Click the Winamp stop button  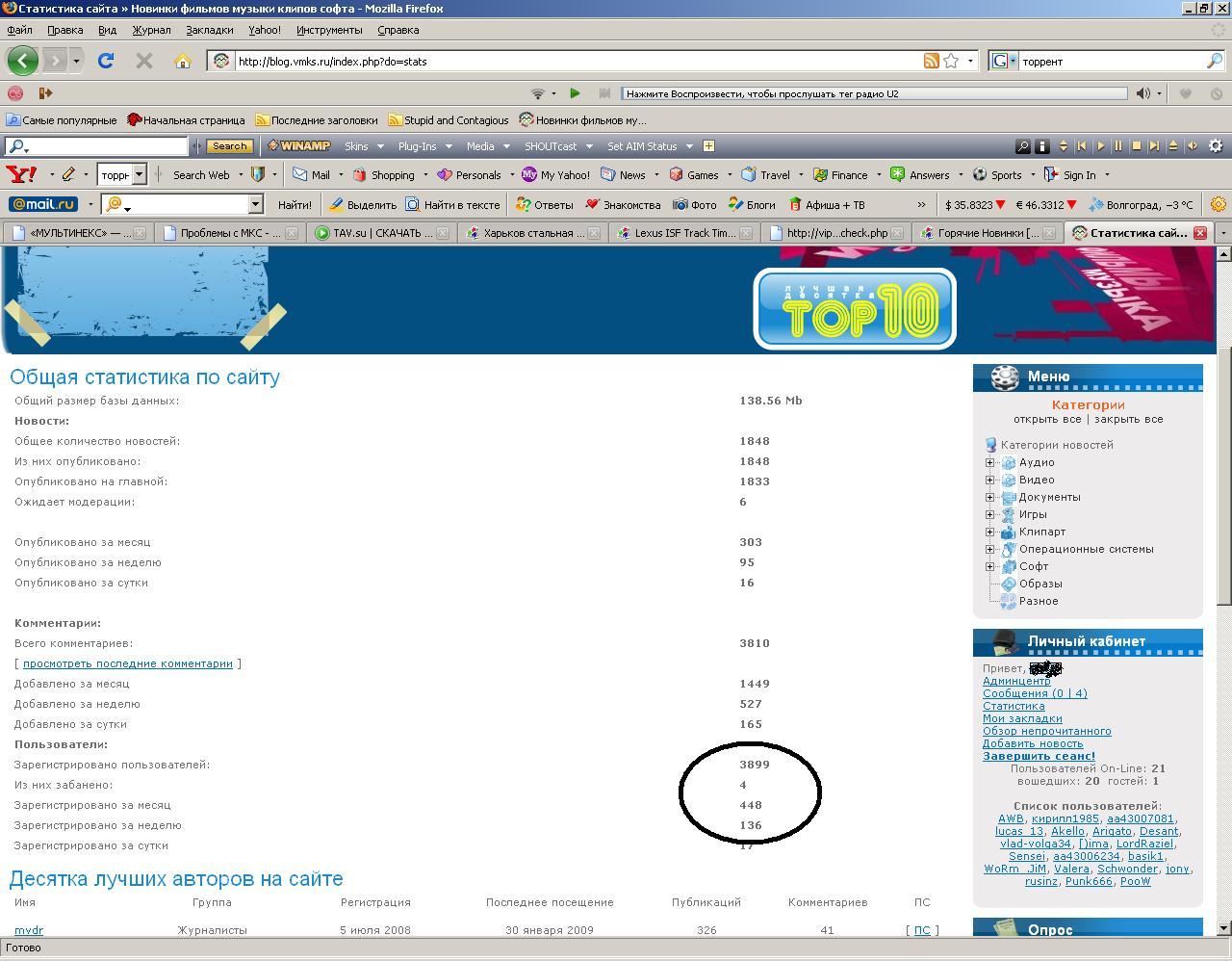pyautogui.click(x=1136, y=146)
